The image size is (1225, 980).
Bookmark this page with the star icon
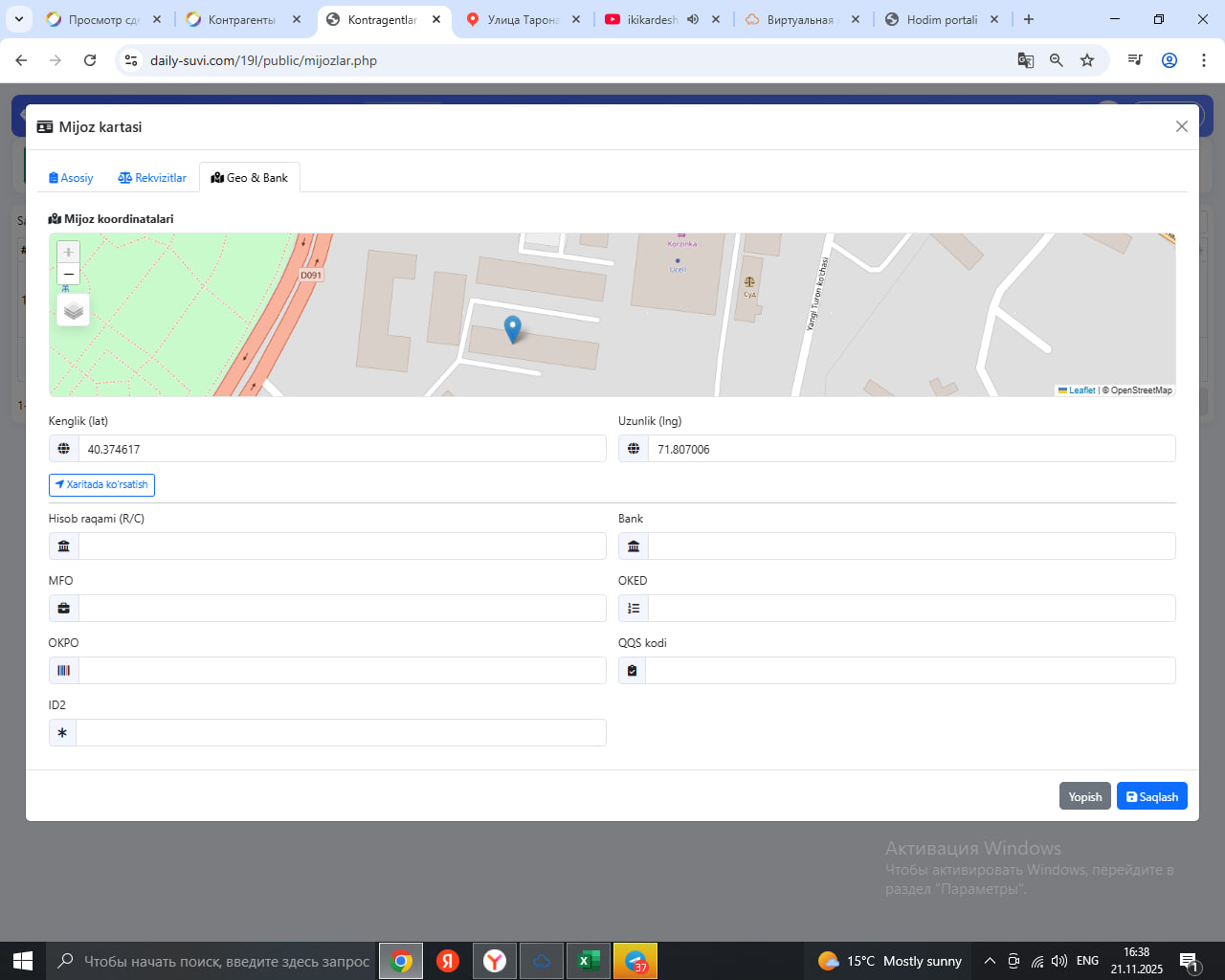tap(1087, 60)
